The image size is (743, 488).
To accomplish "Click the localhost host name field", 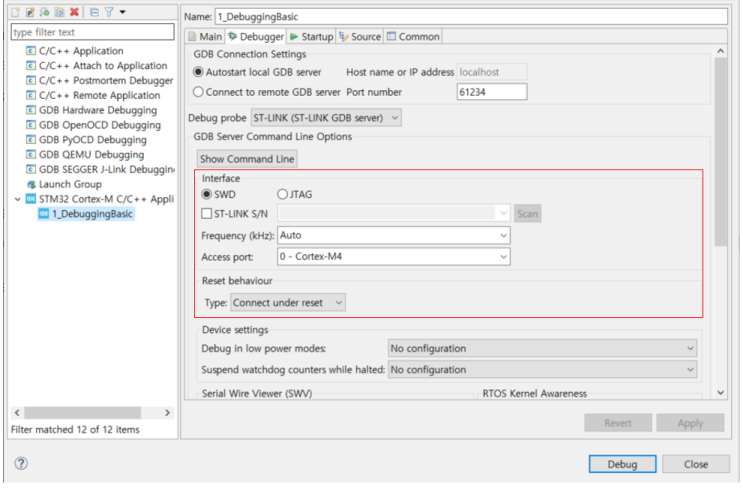I will tap(492, 72).
